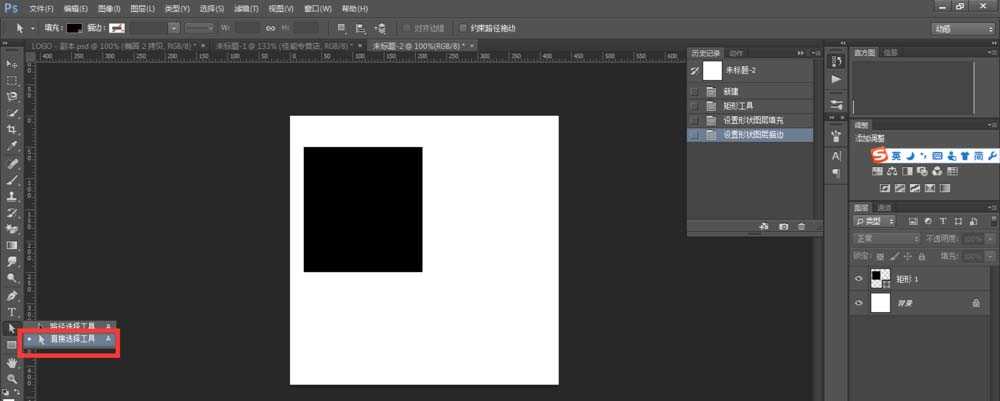The width and height of the screenshot is (1000, 401).
Task: Select the Zoom magnifier tool
Action: [12, 379]
